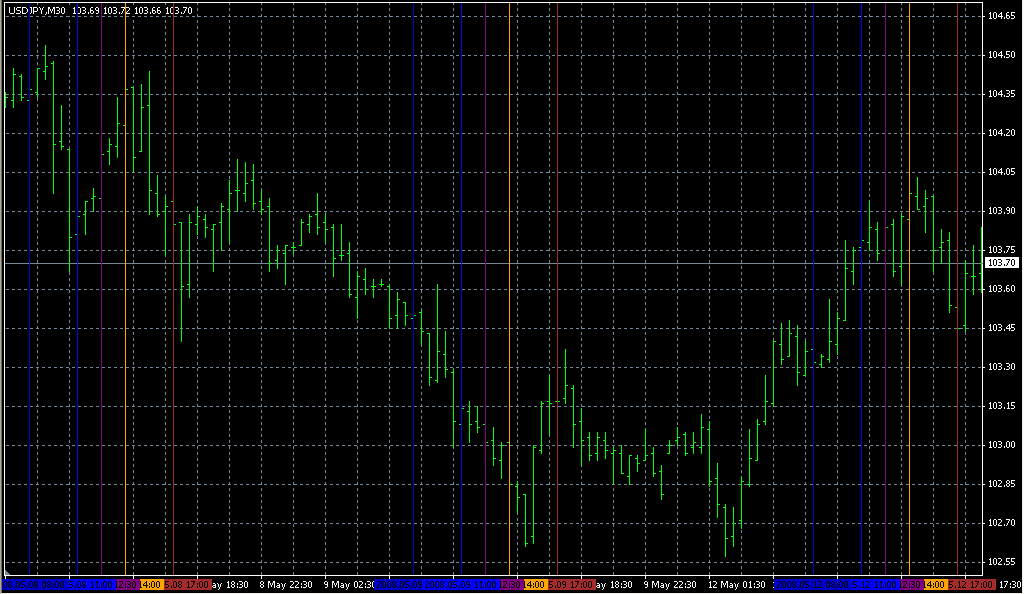Click the 9 May 22:30 time label
The height and width of the screenshot is (594, 1024).
pos(670,584)
